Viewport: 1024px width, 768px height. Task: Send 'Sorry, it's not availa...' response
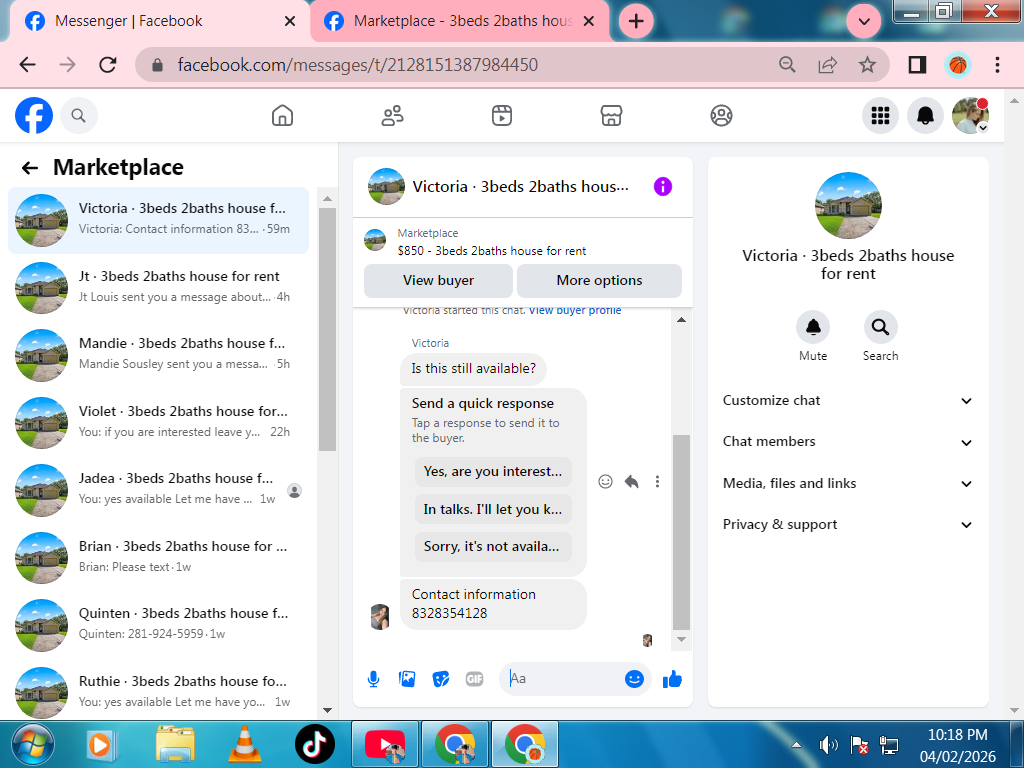493,547
